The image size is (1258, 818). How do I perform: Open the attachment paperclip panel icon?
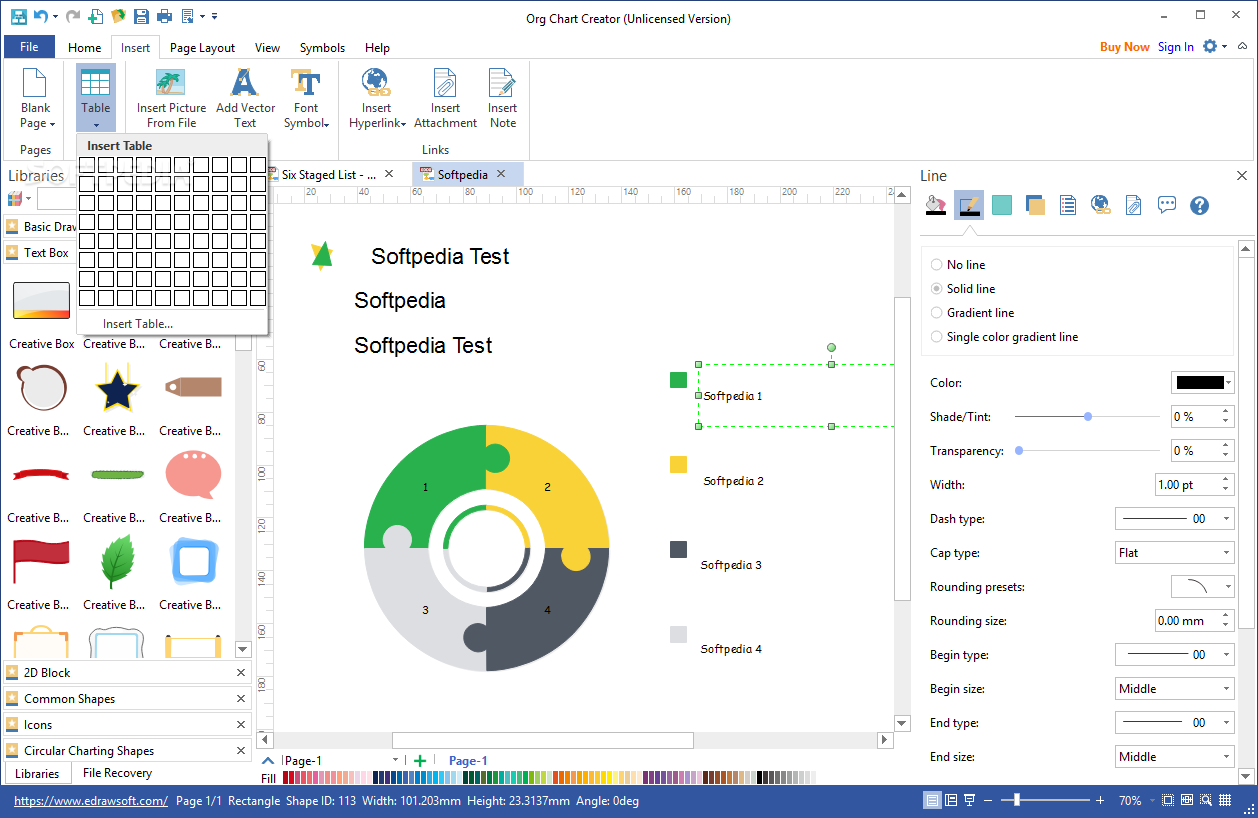click(x=1134, y=205)
